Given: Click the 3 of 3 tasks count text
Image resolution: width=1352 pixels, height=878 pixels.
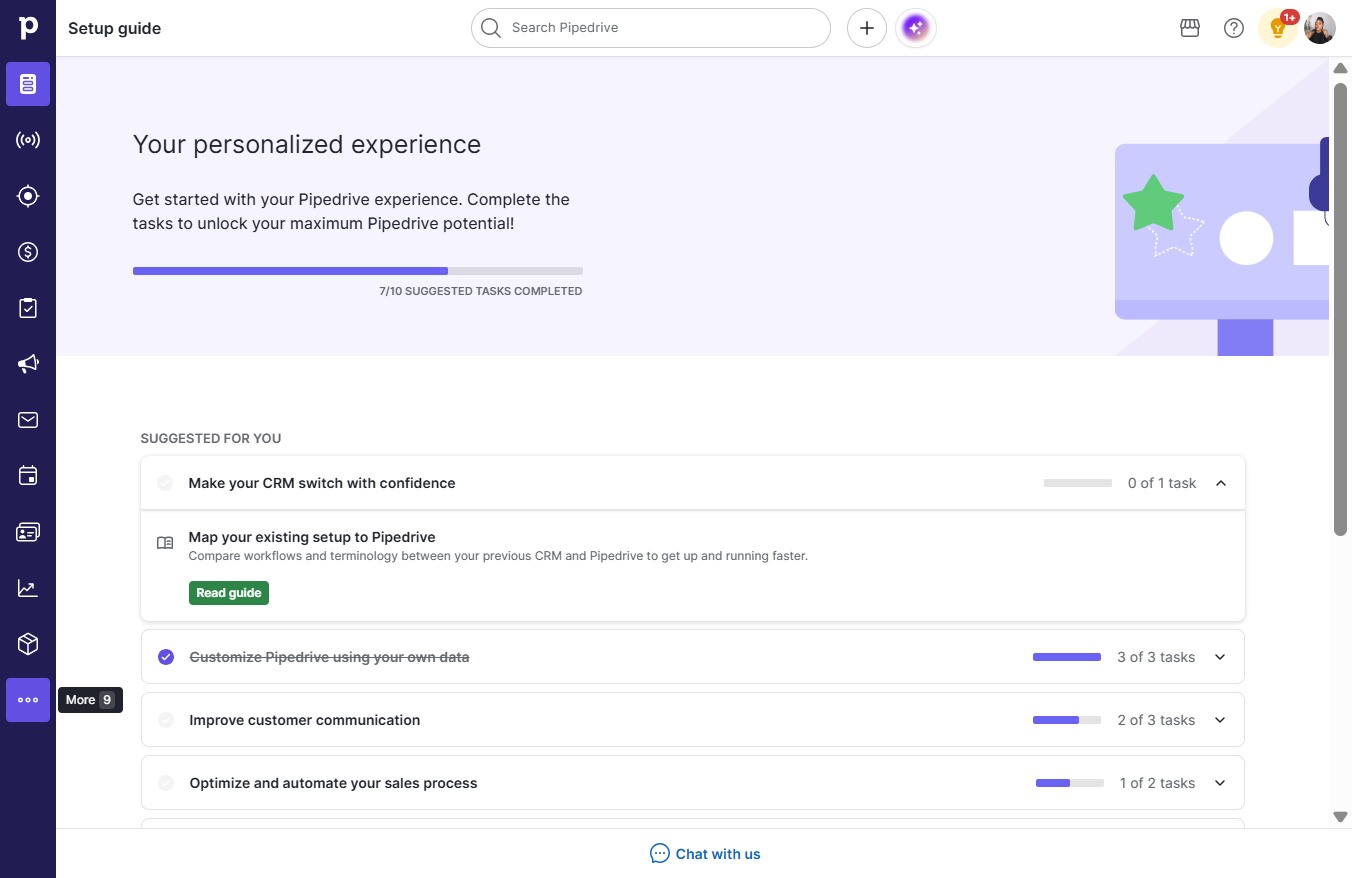Looking at the screenshot, I should tap(1156, 657).
